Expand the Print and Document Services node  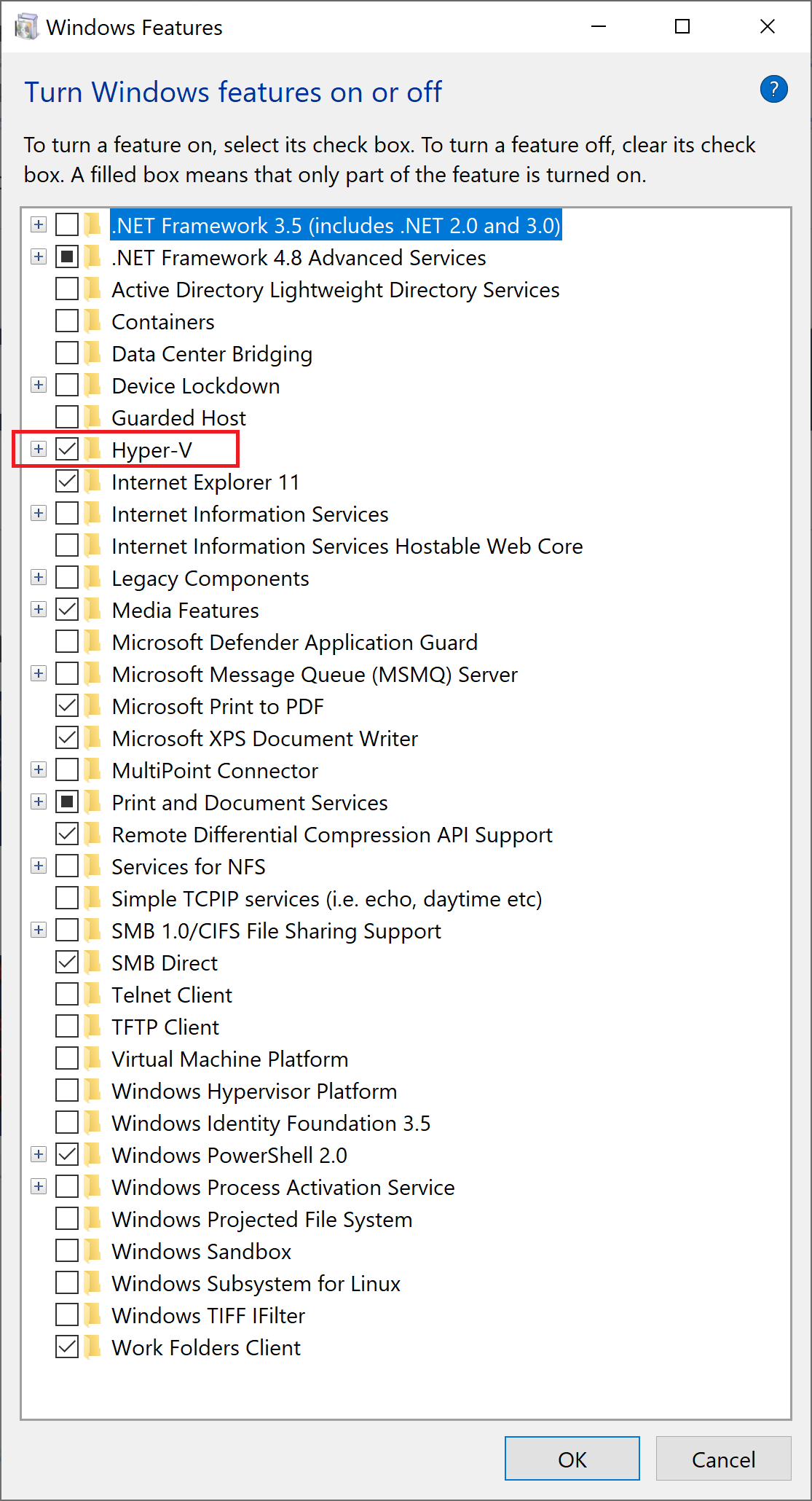[39, 802]
